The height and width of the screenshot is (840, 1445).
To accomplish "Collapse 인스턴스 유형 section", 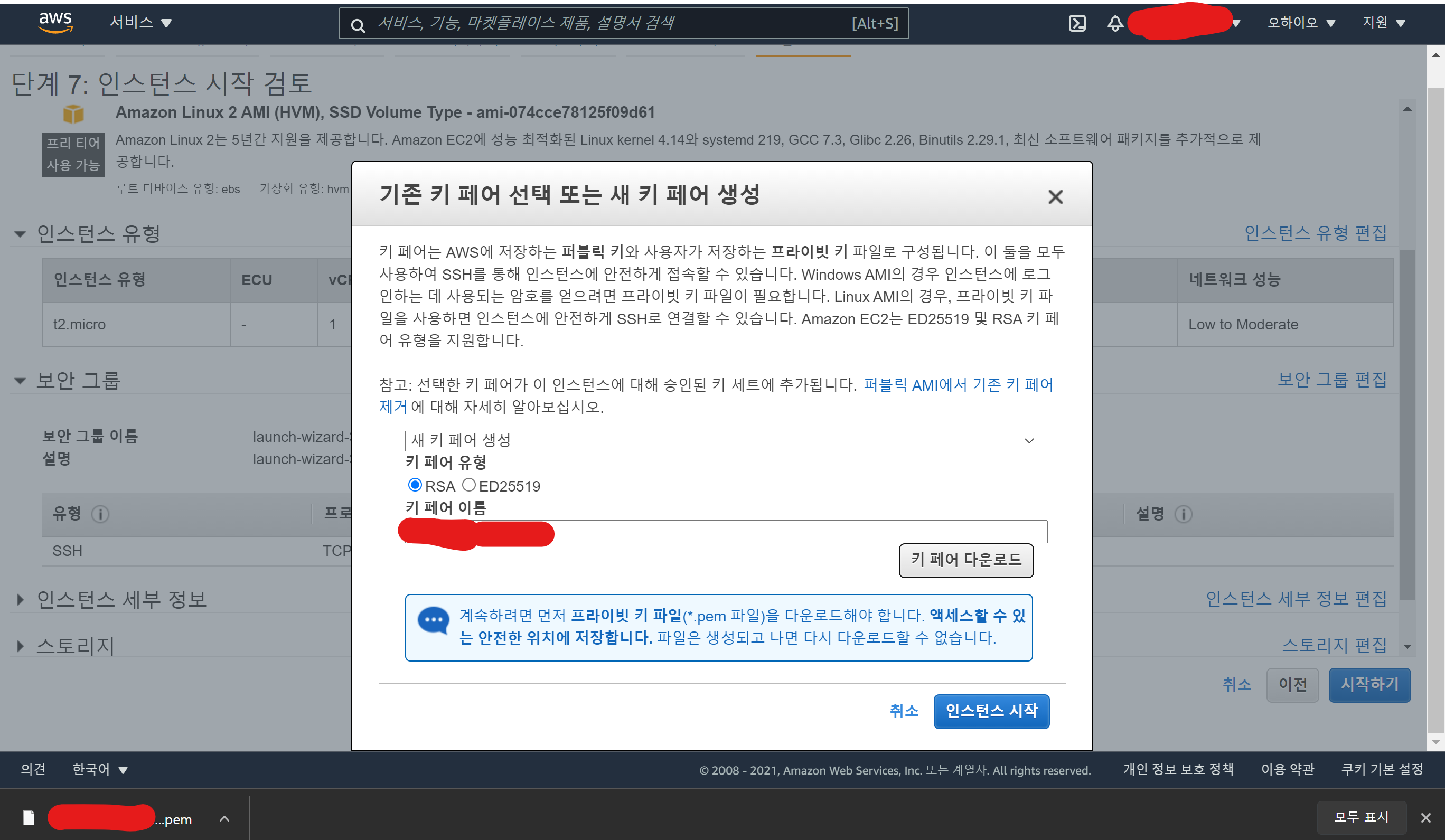I will (20, 234).
